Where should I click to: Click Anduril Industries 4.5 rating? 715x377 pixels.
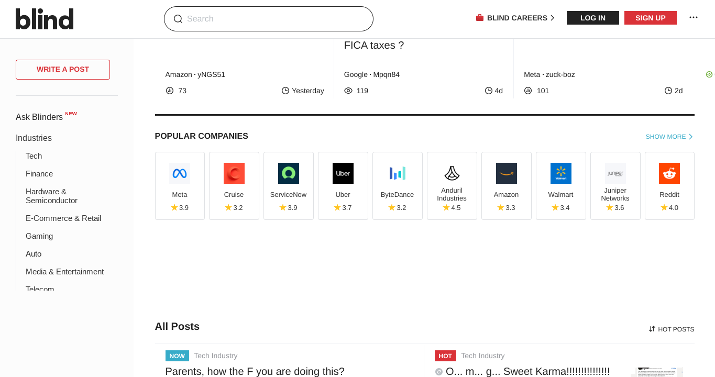[451, 207]
